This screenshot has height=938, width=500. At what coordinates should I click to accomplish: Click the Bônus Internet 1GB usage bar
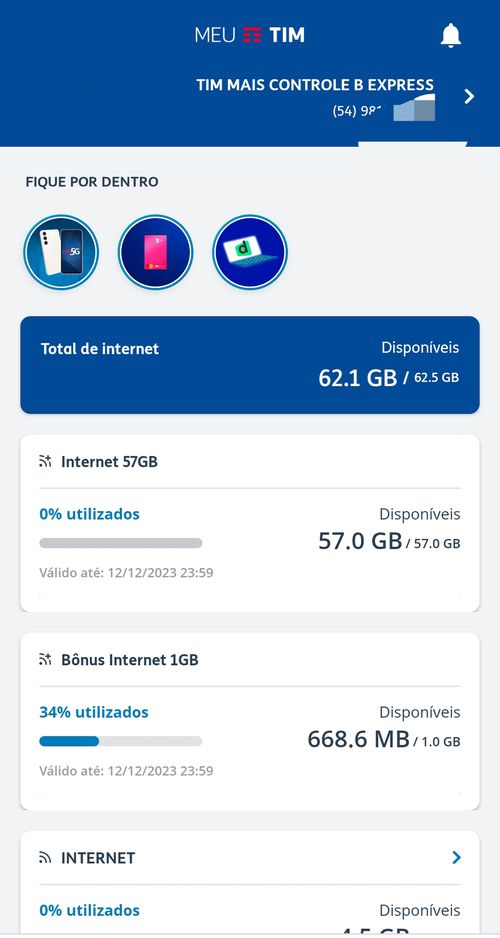pos(121,741)
